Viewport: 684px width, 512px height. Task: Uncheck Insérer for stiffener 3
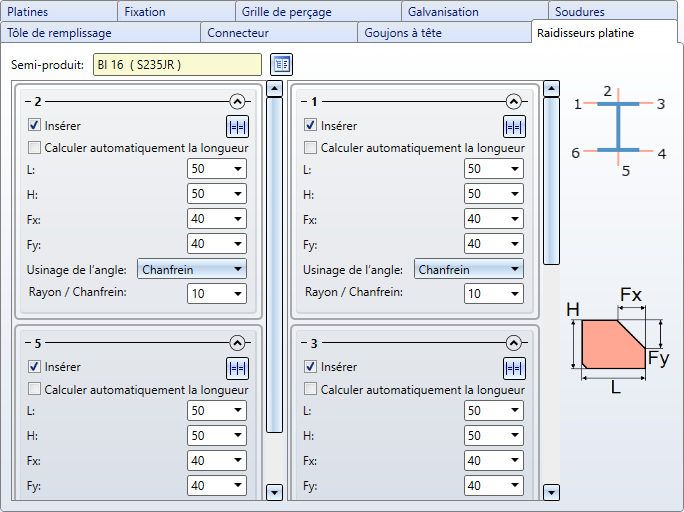coord(311,366)
